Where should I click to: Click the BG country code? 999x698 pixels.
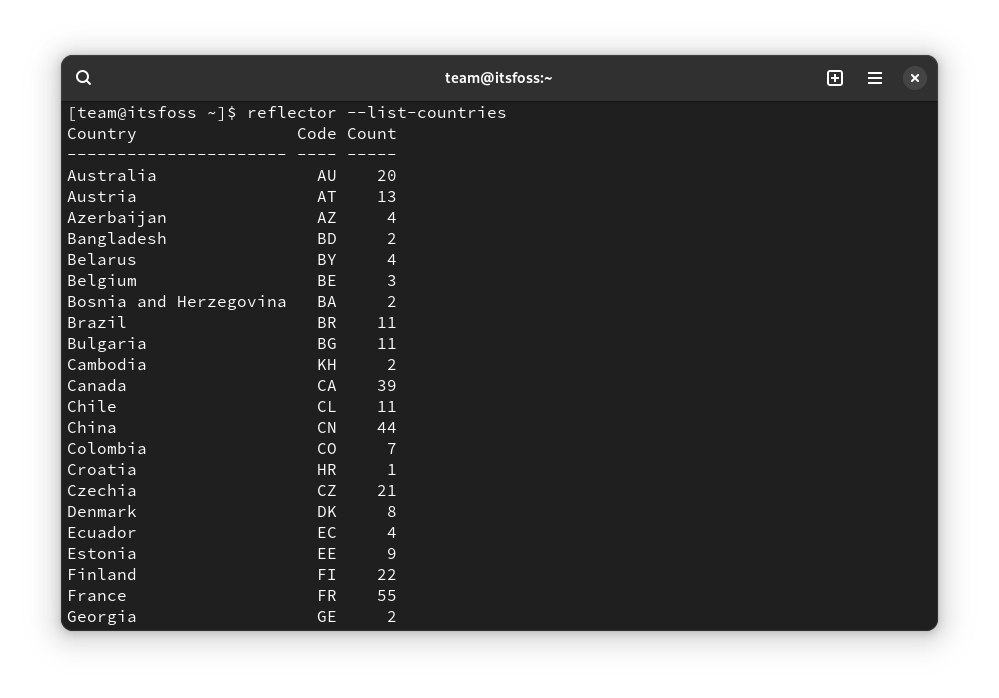[327, 344]
